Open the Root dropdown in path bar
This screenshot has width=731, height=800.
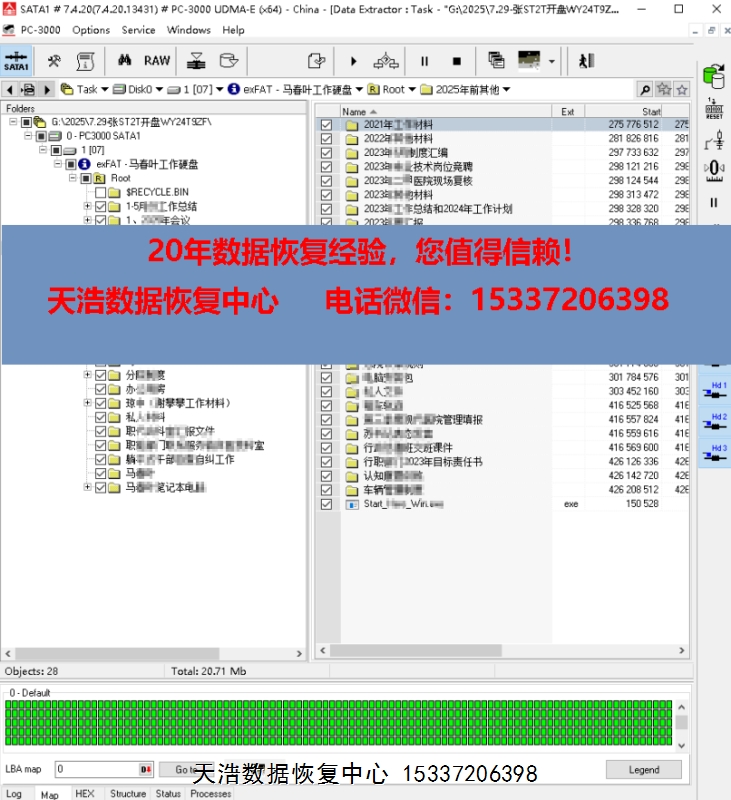click(x=411, y=89)
